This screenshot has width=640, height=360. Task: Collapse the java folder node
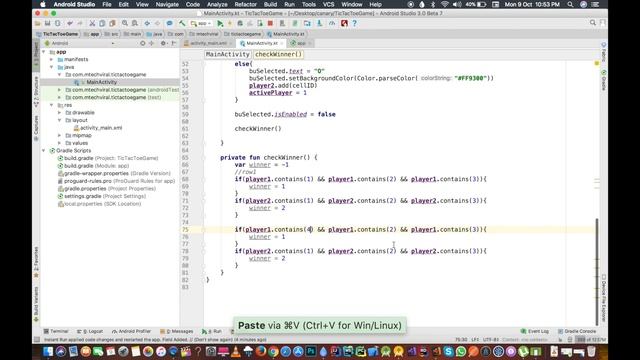pyautogui.click(x=52, y=67)
